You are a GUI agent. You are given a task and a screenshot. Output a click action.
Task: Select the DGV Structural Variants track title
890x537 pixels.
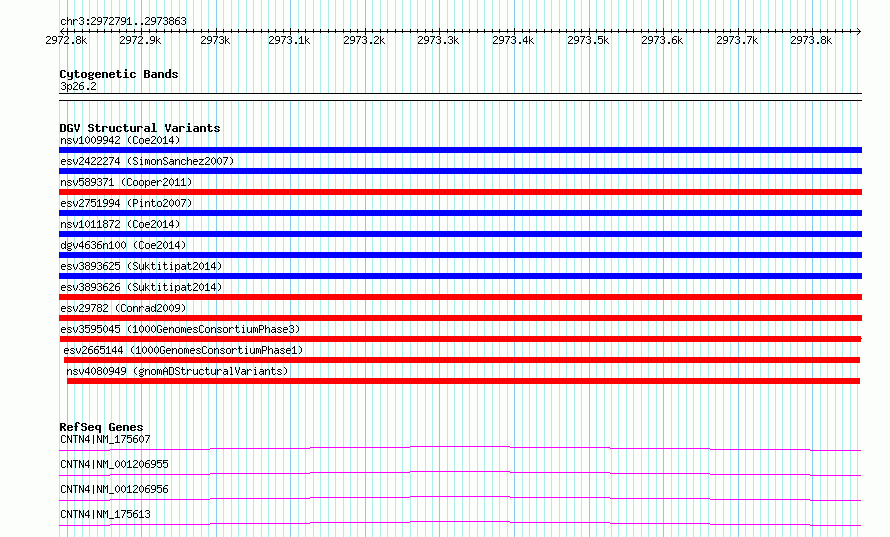tap(140, 128)
